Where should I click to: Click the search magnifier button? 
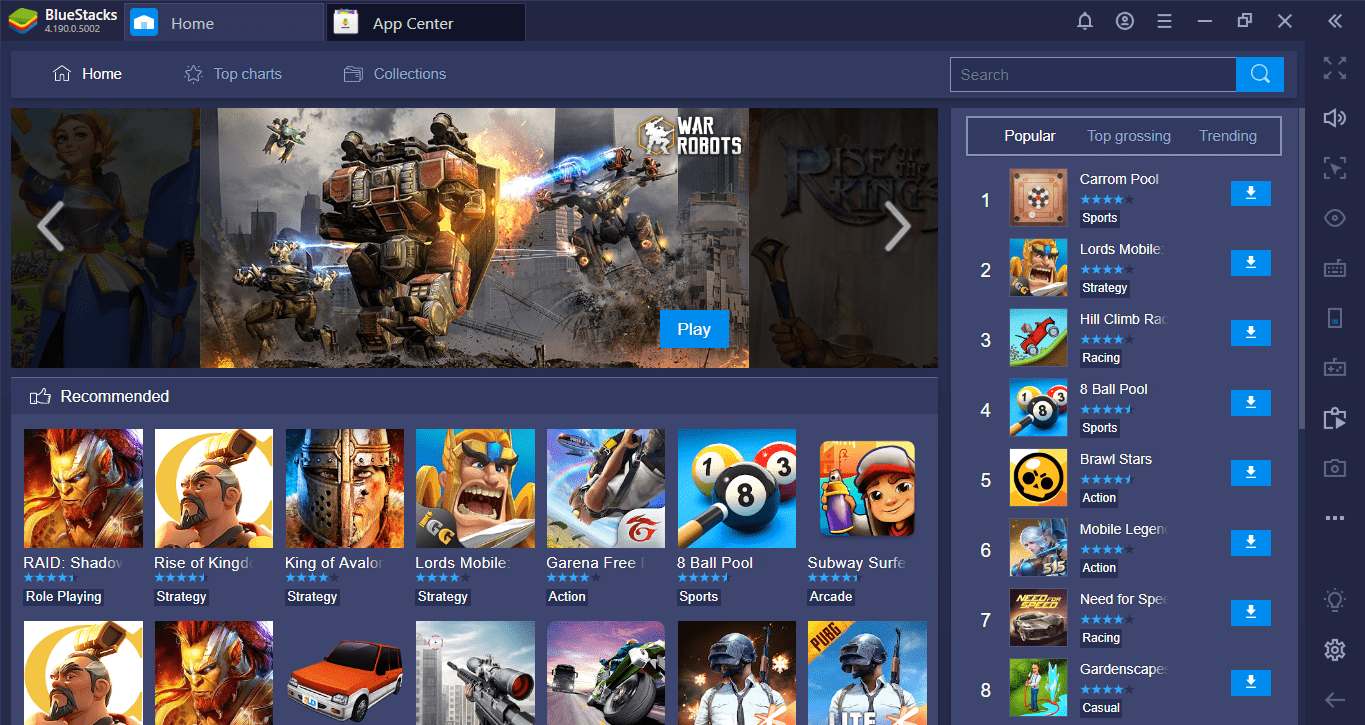(x=1260, y=74)
